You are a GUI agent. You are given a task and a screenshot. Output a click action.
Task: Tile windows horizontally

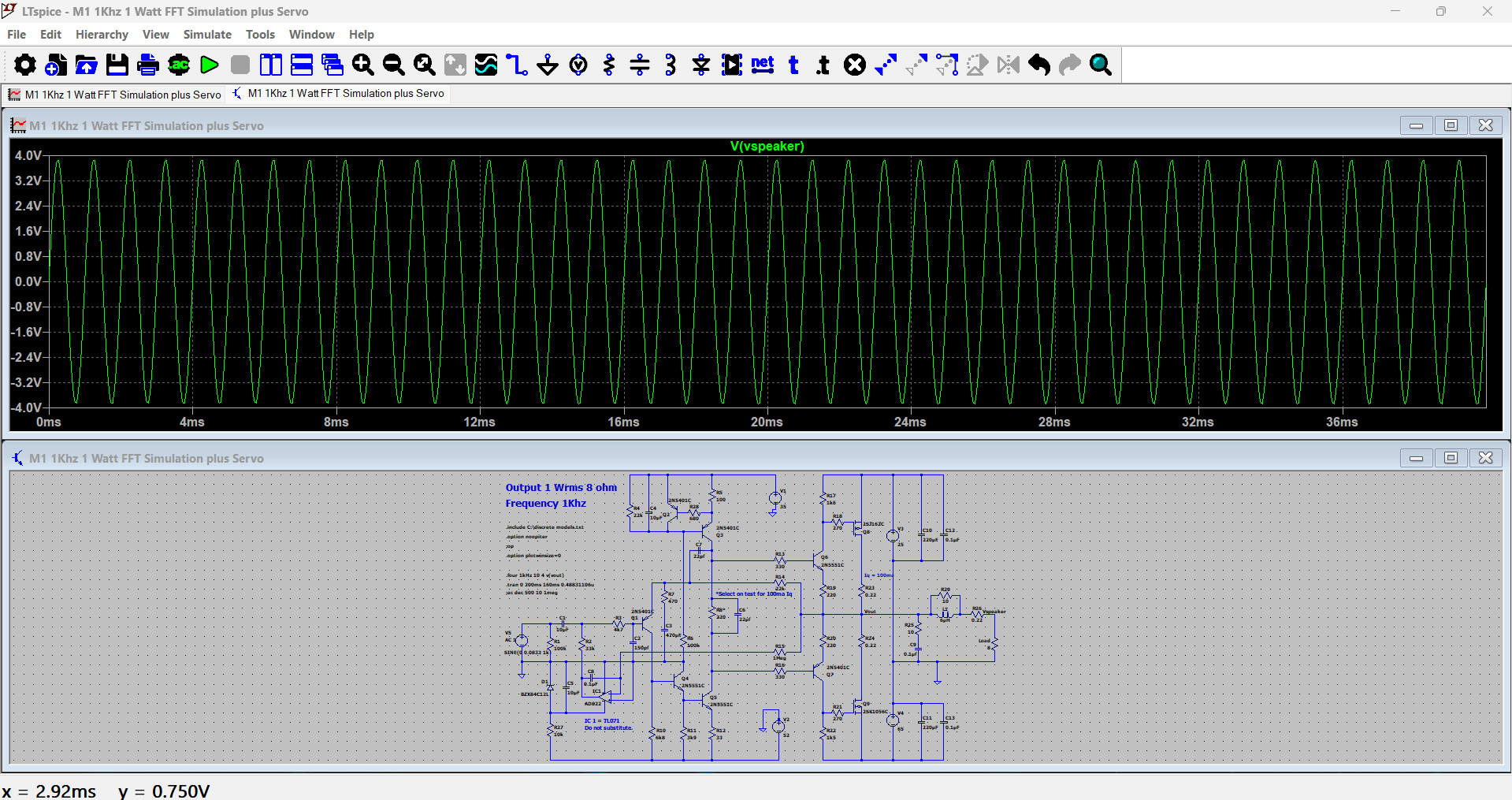pyautogui.click(x=302, y=65)
